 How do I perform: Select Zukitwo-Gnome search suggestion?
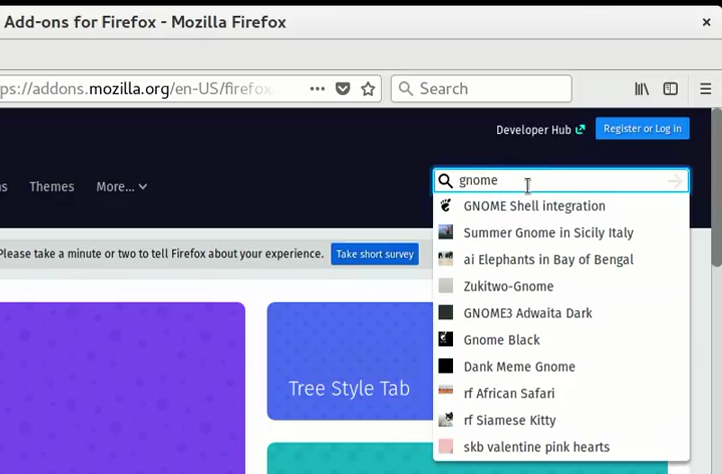pyautogui.click(x=508, y=286)
